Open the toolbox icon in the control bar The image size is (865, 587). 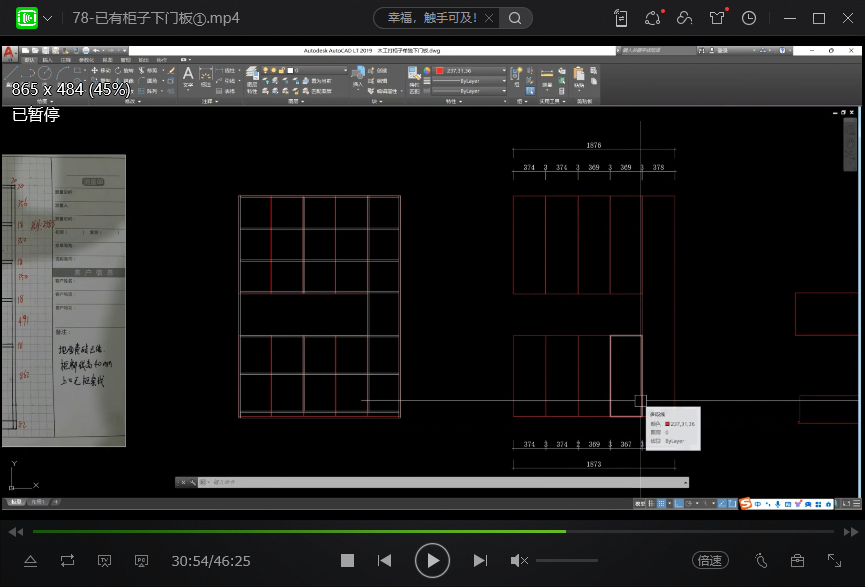click(797, 561)
